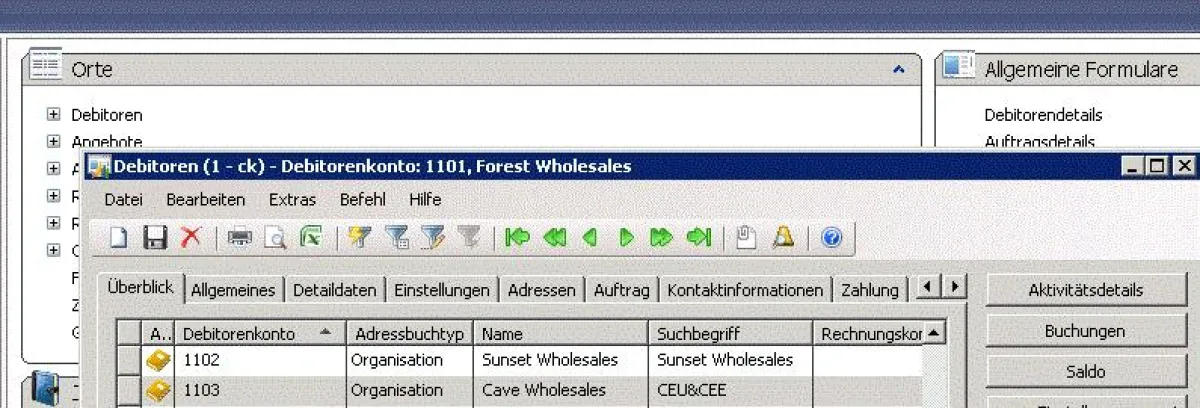Click the Buchungen button

tap(1085, 331)
